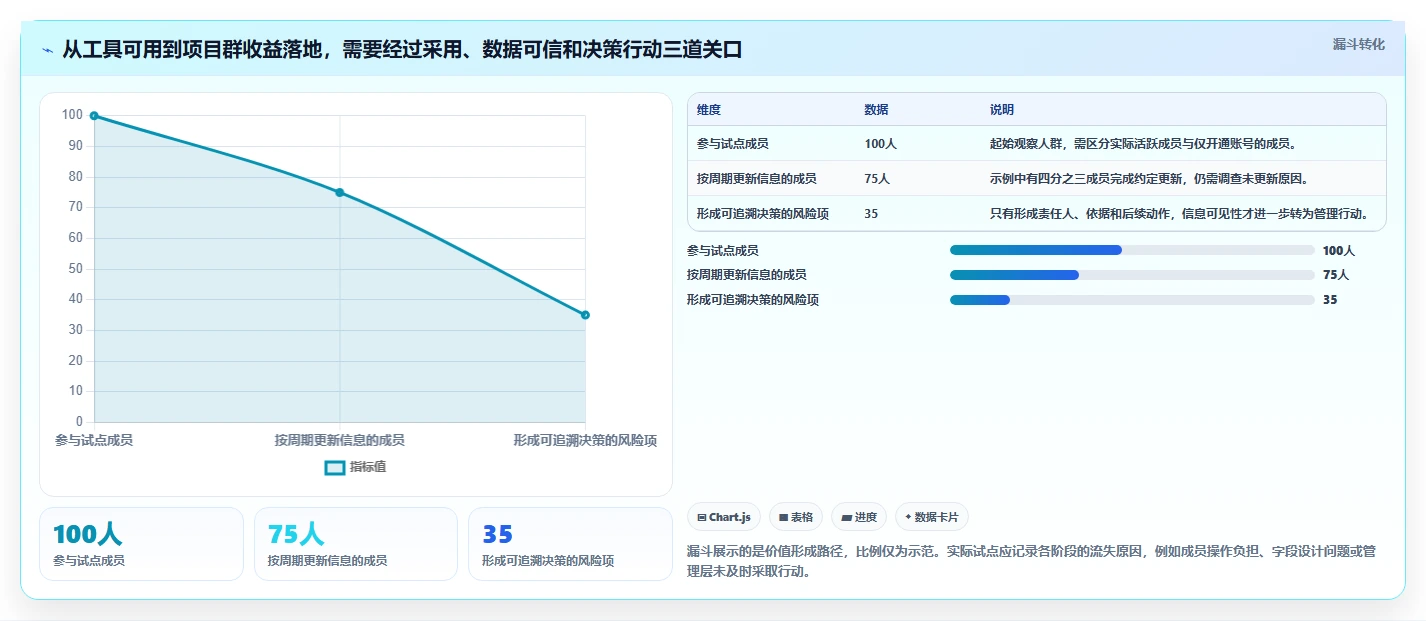Select the chart data point at 75

[x=340, y=192]
